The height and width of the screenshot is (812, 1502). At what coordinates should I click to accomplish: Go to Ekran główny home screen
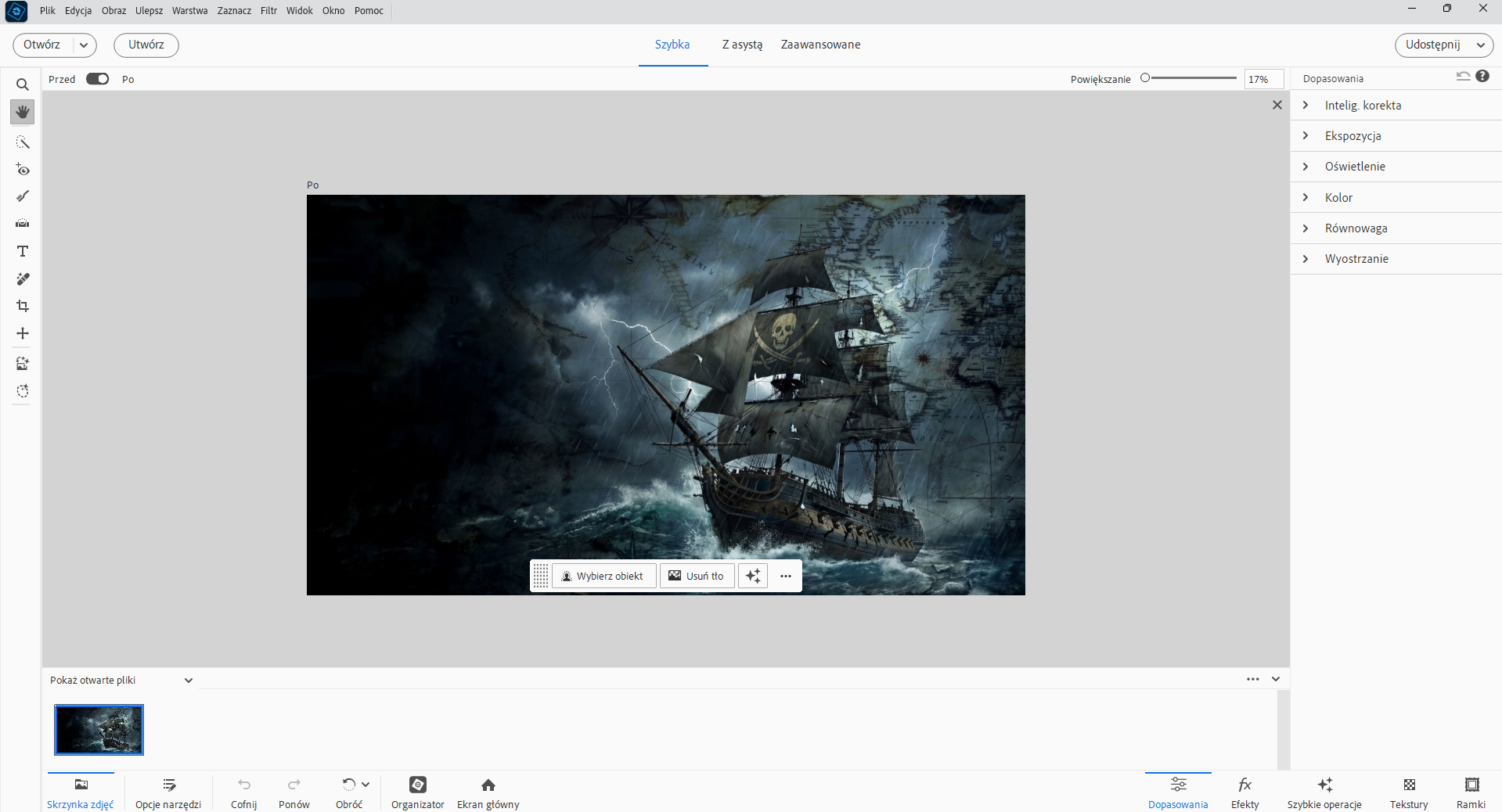(x=488, y=792)
